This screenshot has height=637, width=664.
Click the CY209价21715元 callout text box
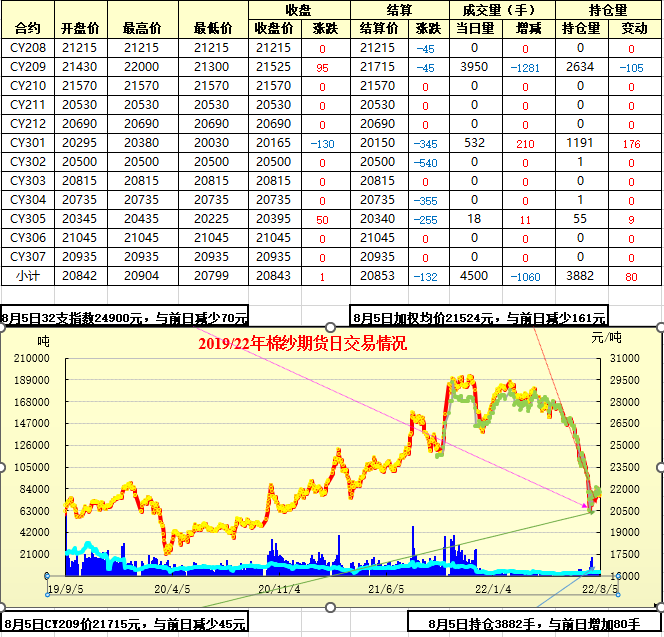point(125,624)
